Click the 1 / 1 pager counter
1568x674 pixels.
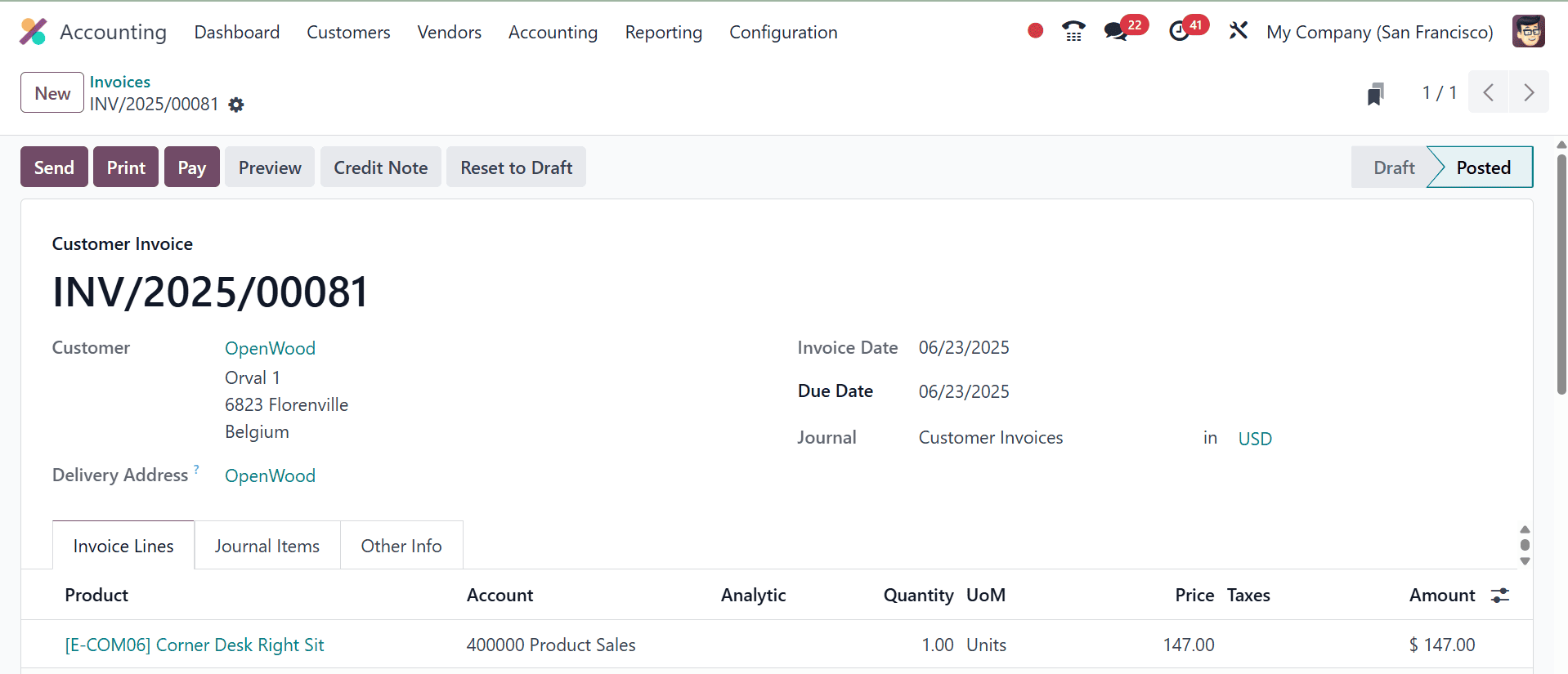click(1439, 92)
